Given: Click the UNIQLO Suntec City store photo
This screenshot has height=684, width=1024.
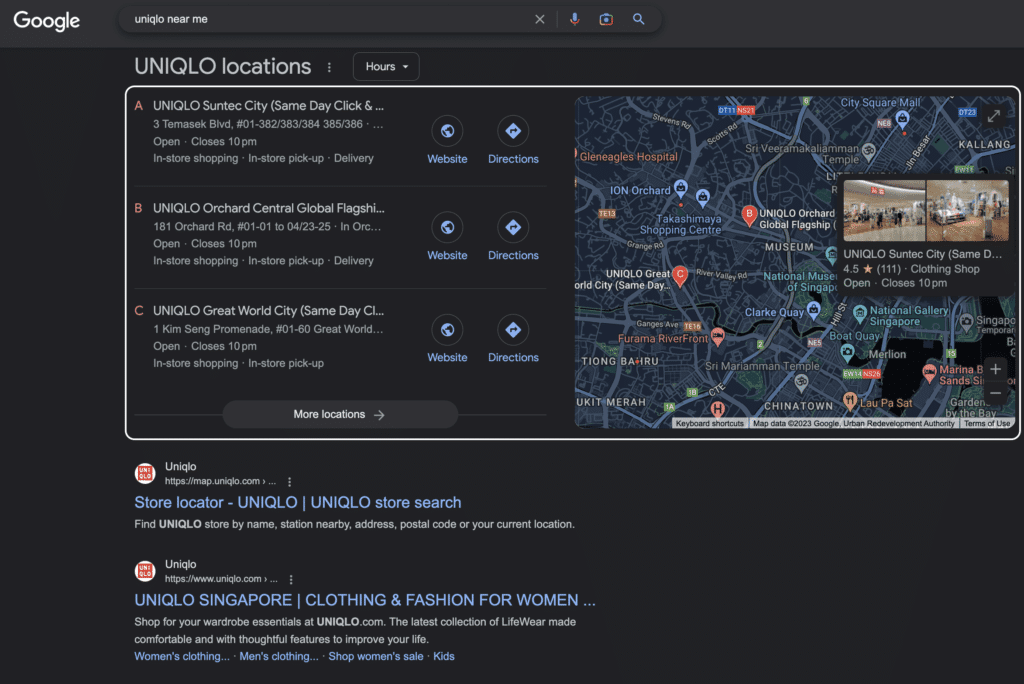Looking at the screenshot, I should [x=884, y=210].
